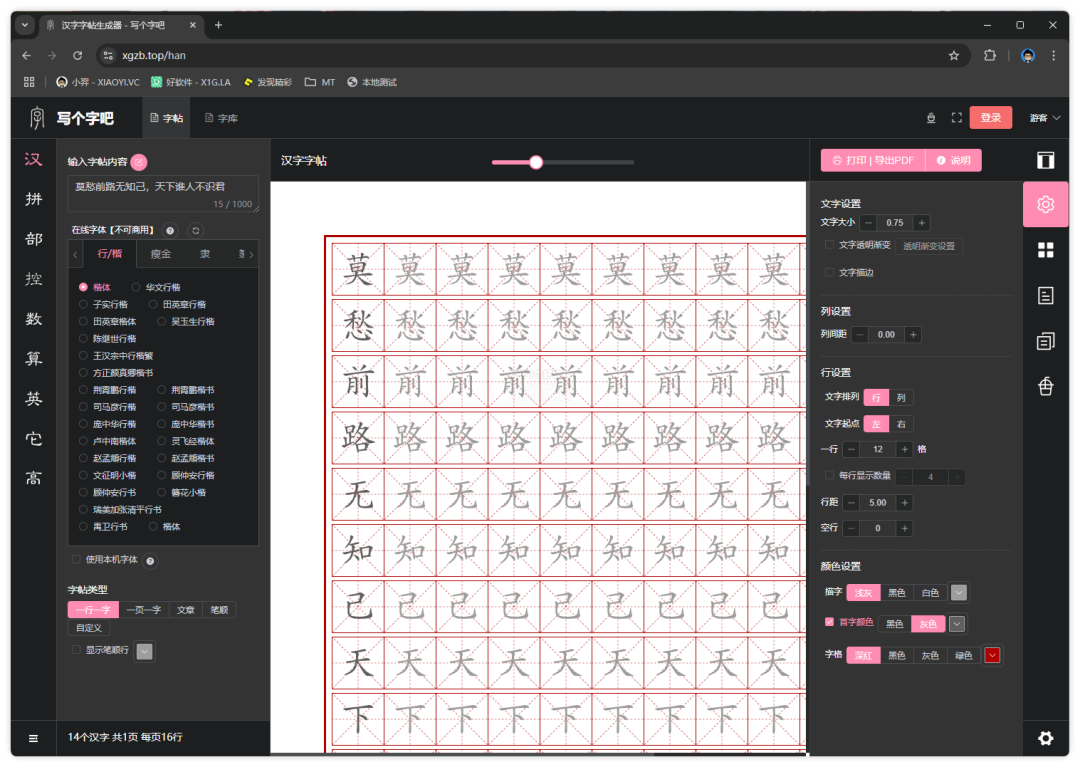Expand the 游客 user dropdown
This screenshot has width=1080, height=767.
tap(1045, 118)
